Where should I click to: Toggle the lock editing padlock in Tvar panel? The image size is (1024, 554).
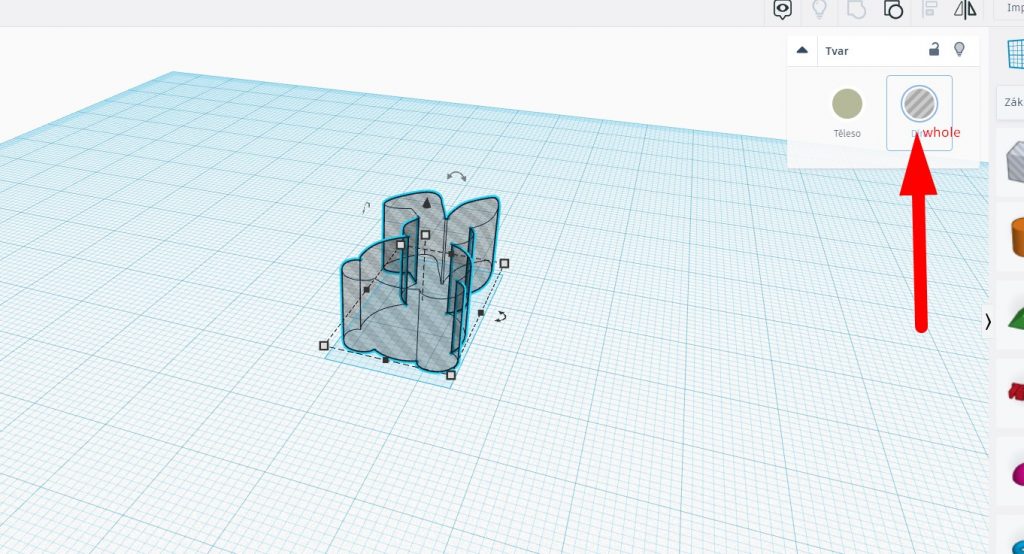(934, 49)
